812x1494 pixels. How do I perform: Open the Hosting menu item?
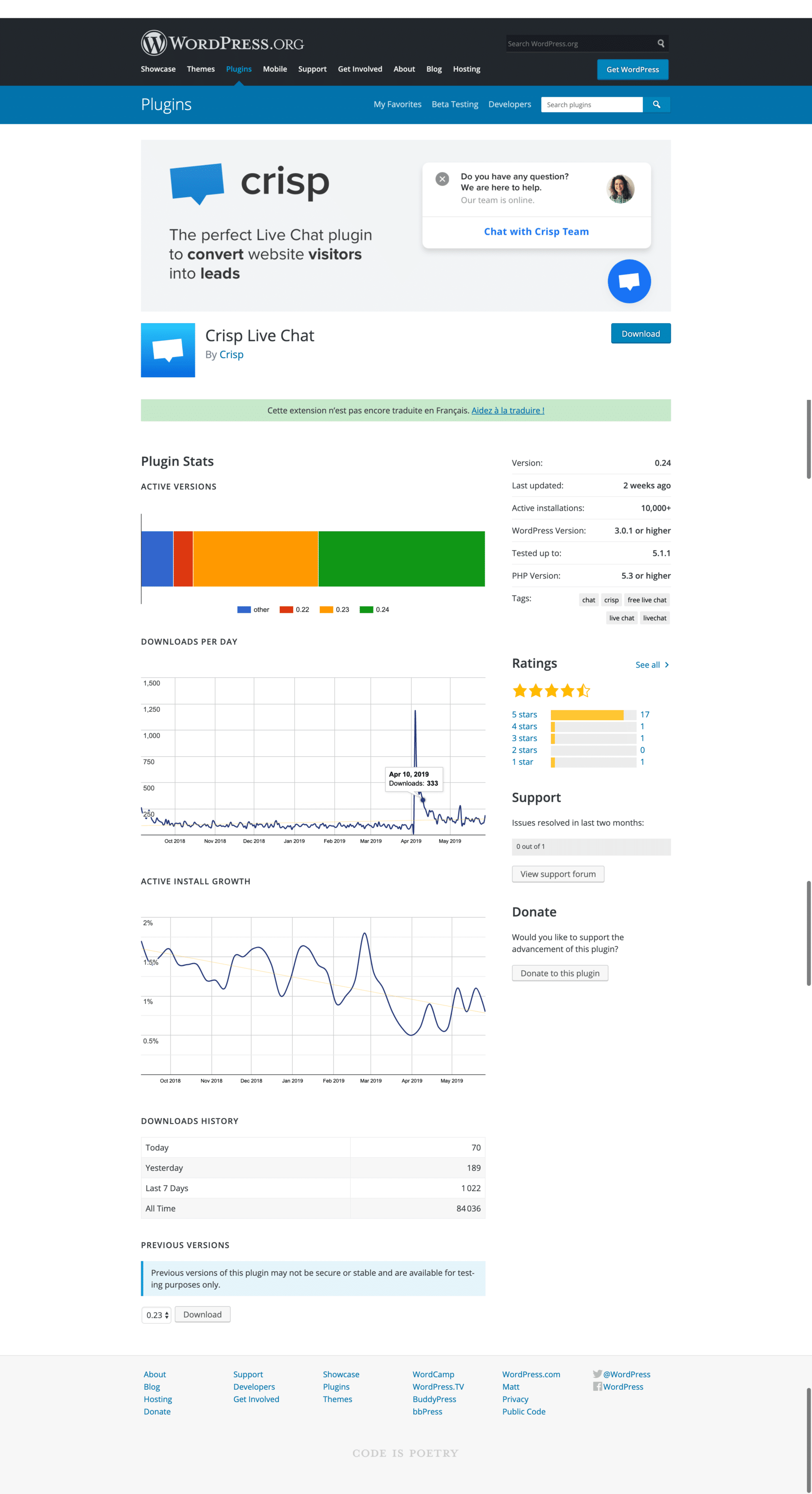pos(467,69)
